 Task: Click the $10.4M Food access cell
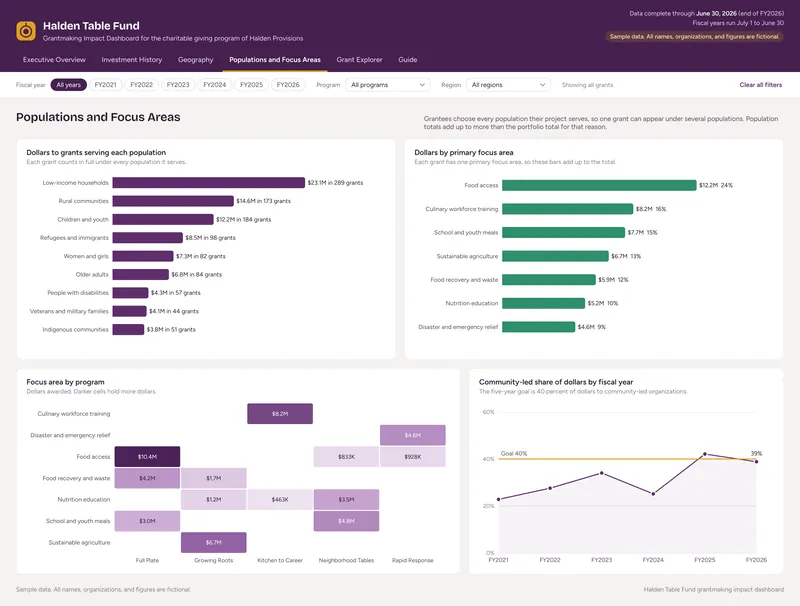tap(147, 457)
